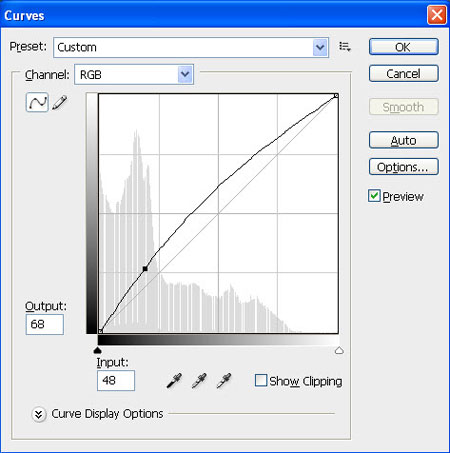Click the Output value field

pos(45,324)
